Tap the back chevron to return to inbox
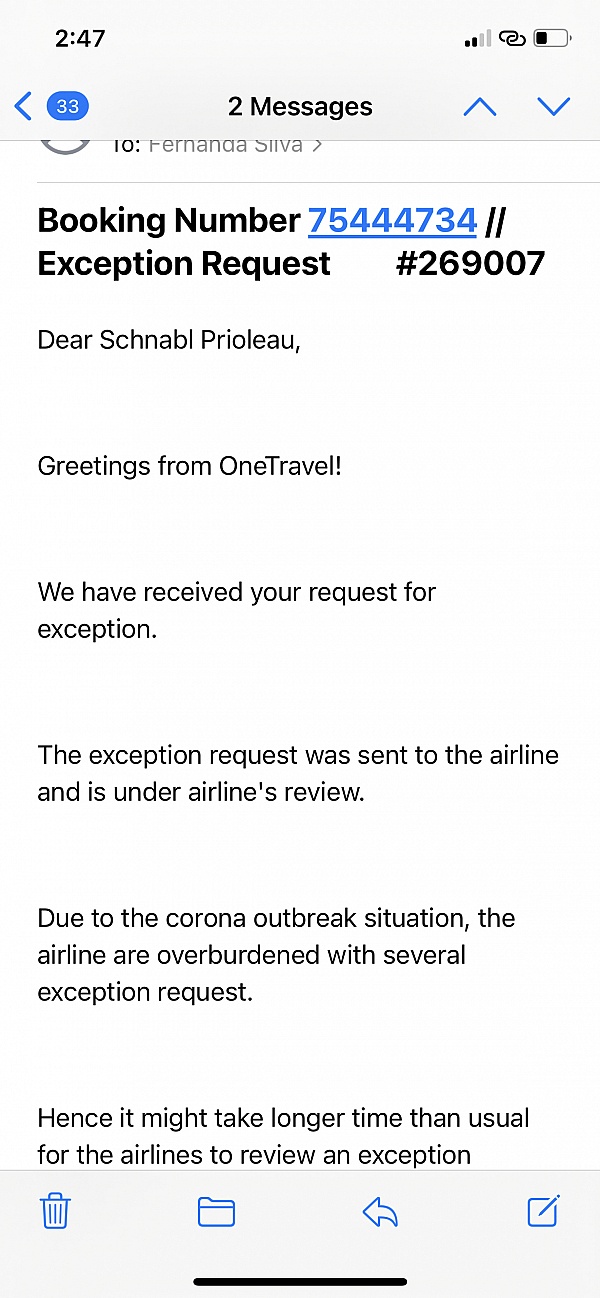Image resolution: width=600 pixels, height=1298 pixels. (24, 106)
